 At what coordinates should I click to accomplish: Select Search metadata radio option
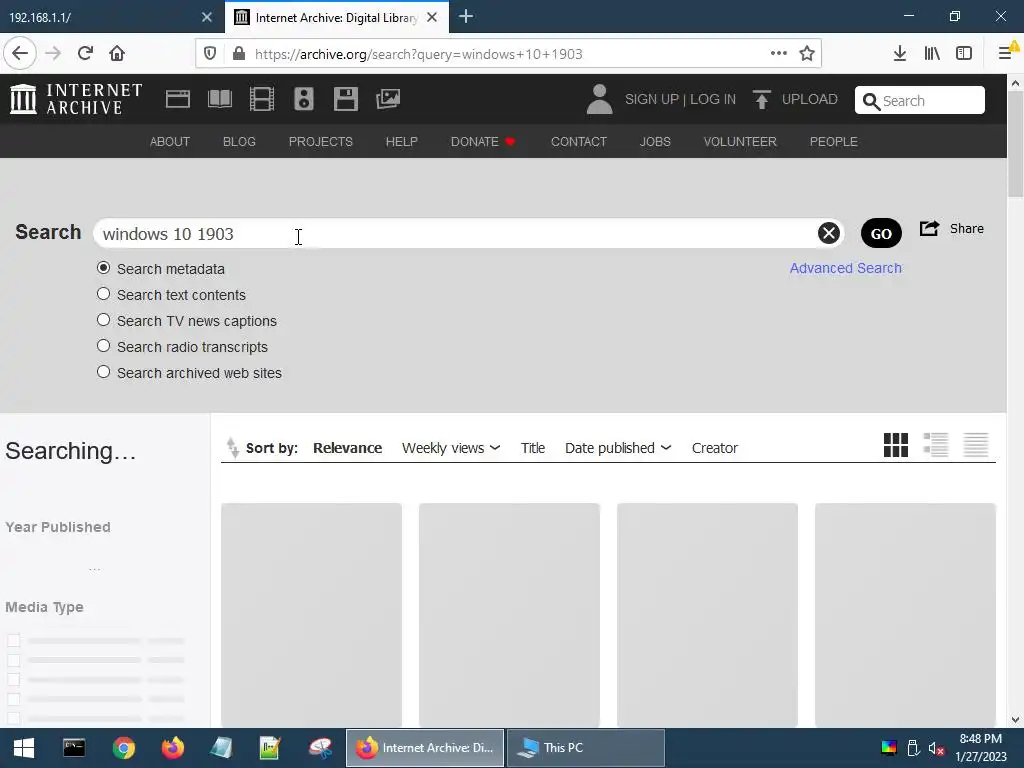click(103, 268)
